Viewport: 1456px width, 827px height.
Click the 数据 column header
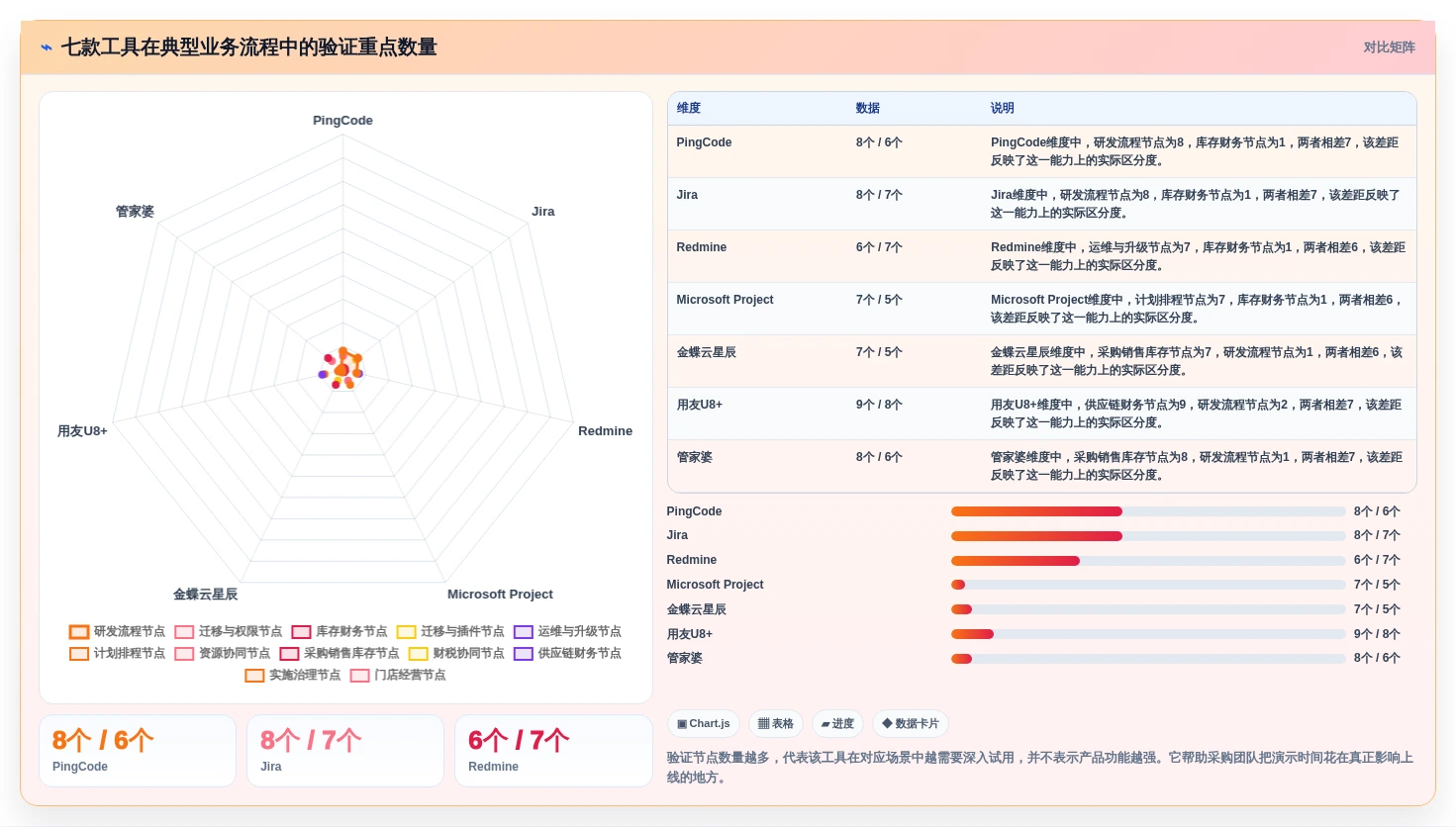click(868, 108)
